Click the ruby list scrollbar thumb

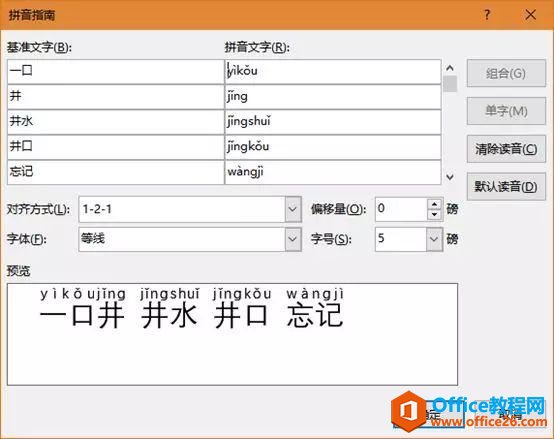[x=450, y=84]
